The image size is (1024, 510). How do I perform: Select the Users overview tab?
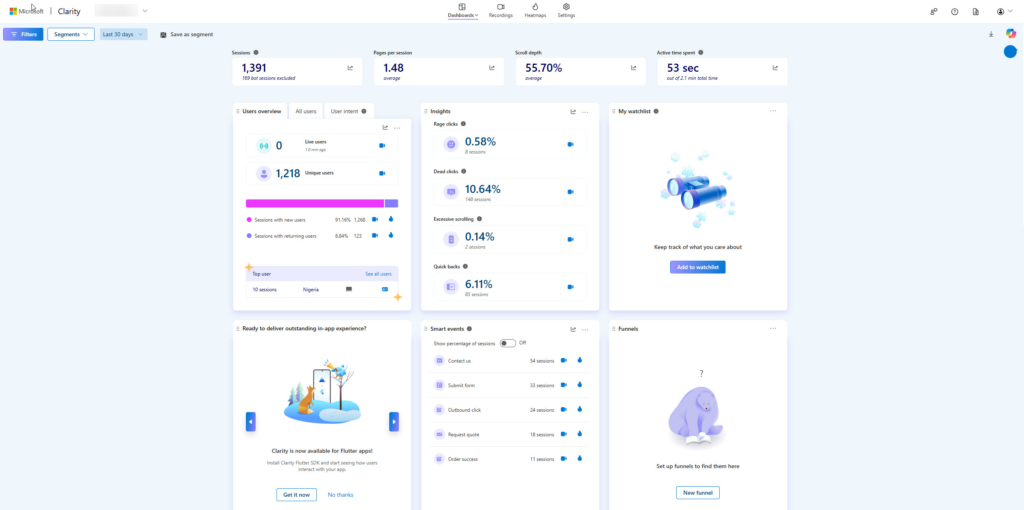[x=260, y=112]
